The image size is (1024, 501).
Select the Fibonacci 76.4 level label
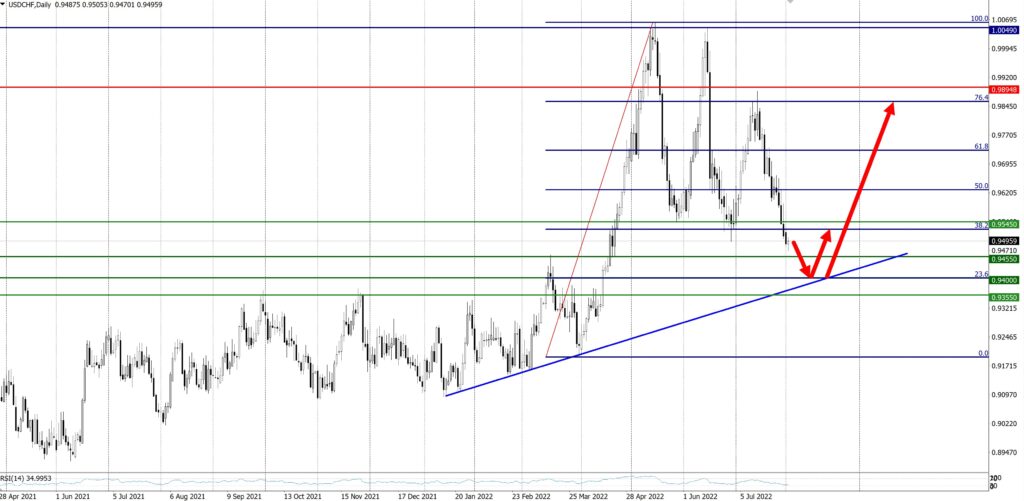[981, 98]
